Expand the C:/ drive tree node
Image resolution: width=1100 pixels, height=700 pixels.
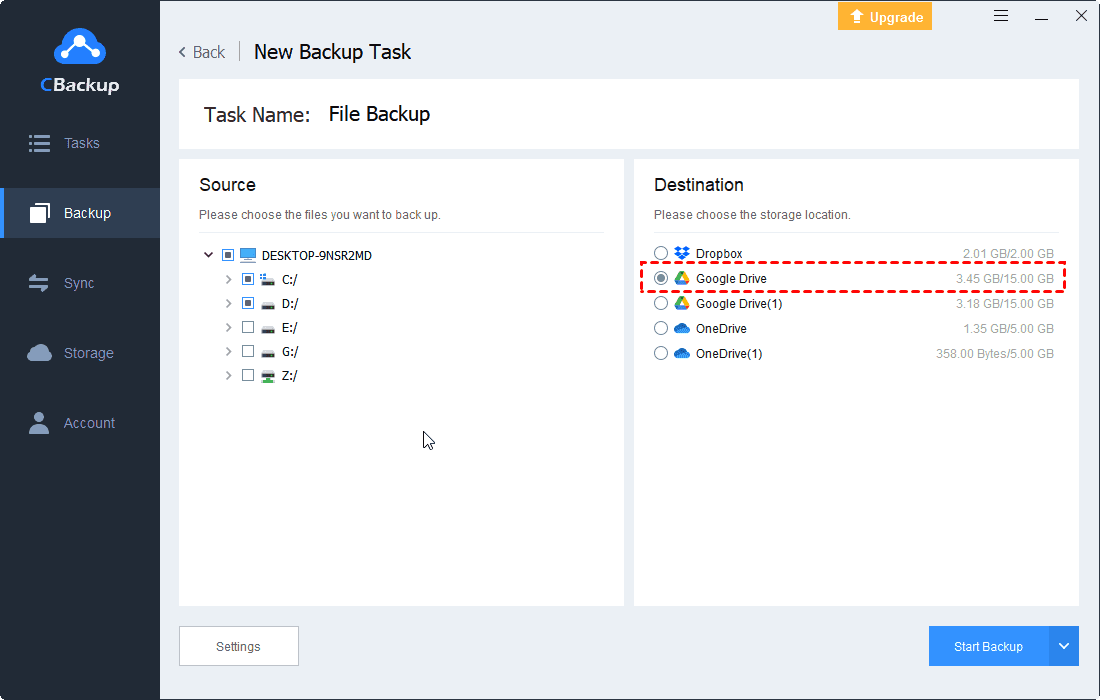click(229, 279)
